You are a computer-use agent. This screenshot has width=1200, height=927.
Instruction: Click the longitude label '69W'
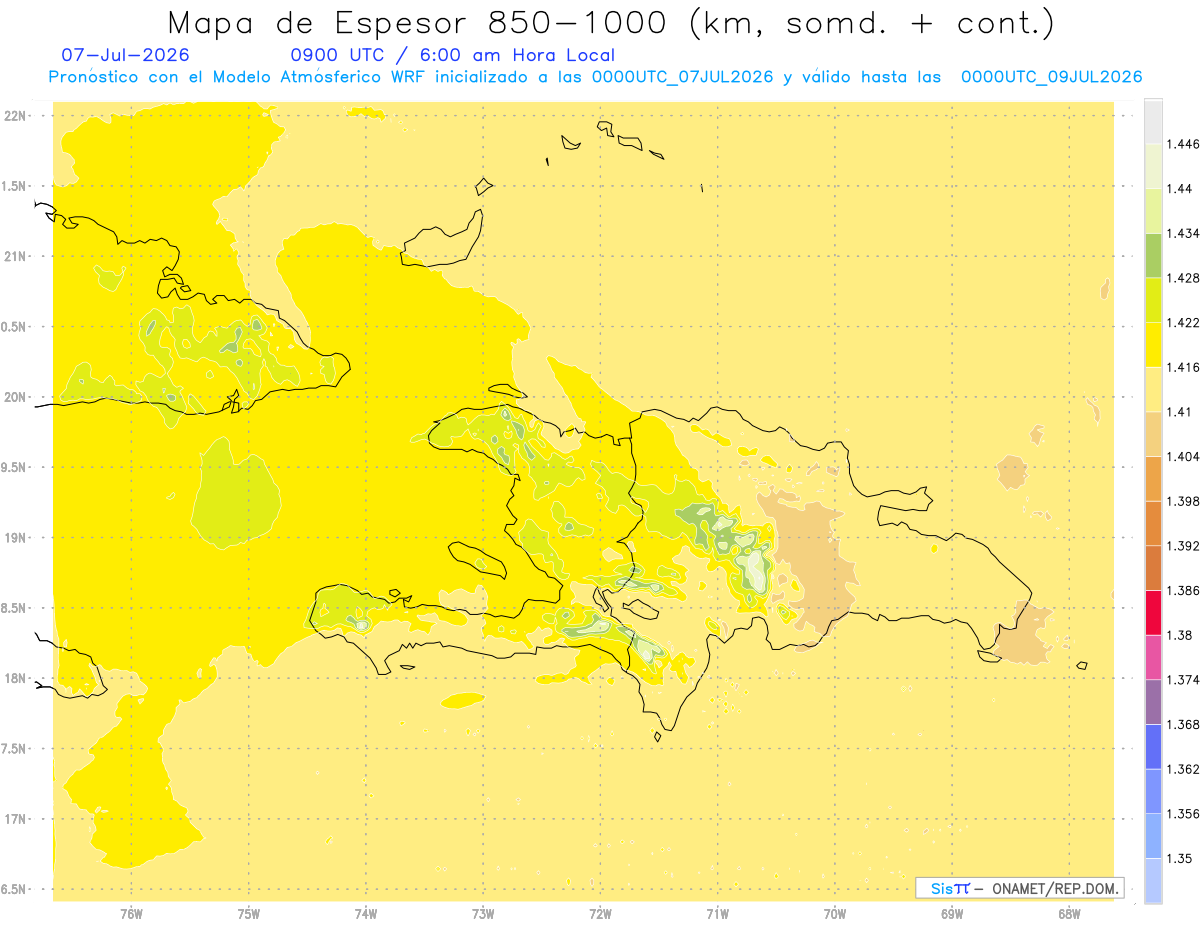(x=952, y=914)
